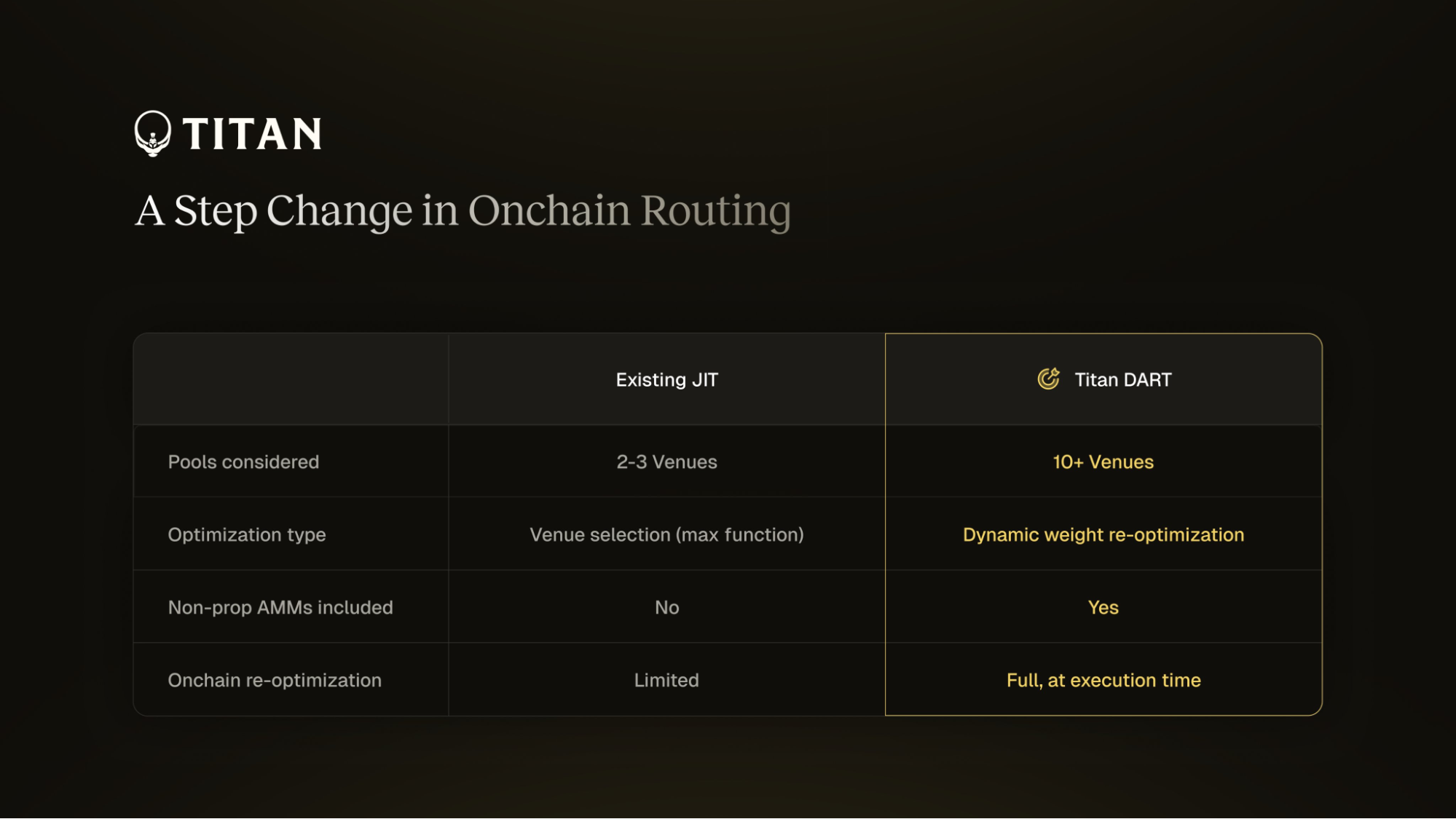Click the Titan DART target icon
The image size is (1456, 819).
1048,379
